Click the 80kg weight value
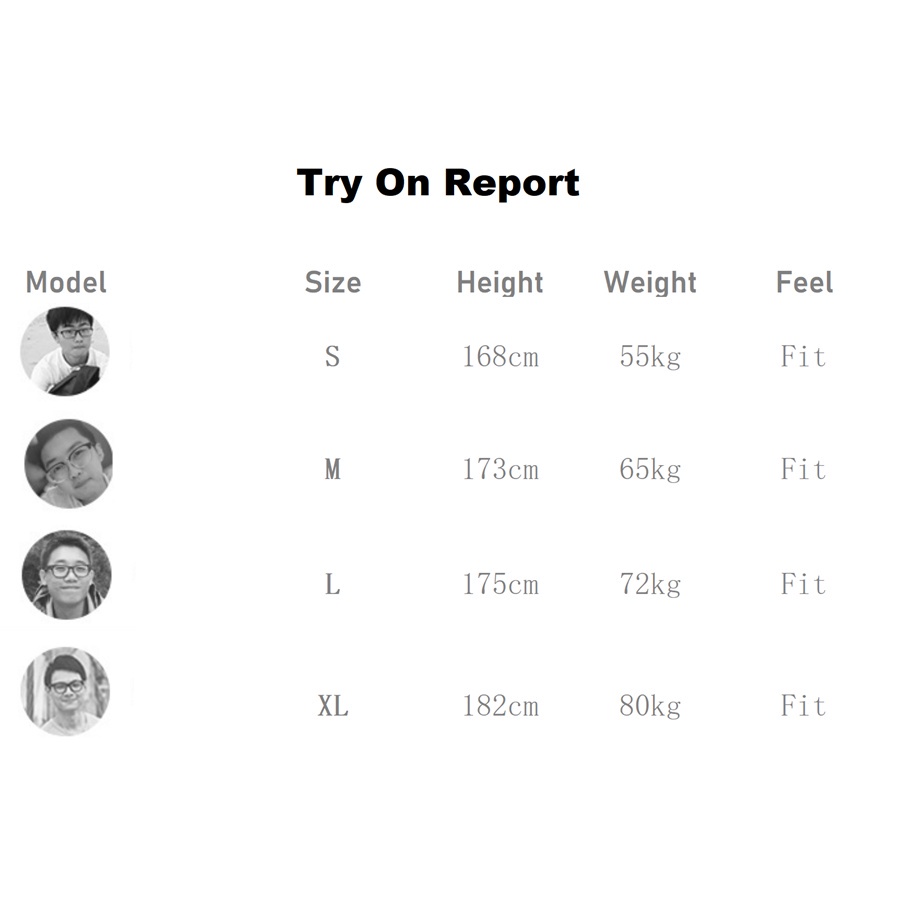 pyautogui.click(x=650, y=707)
